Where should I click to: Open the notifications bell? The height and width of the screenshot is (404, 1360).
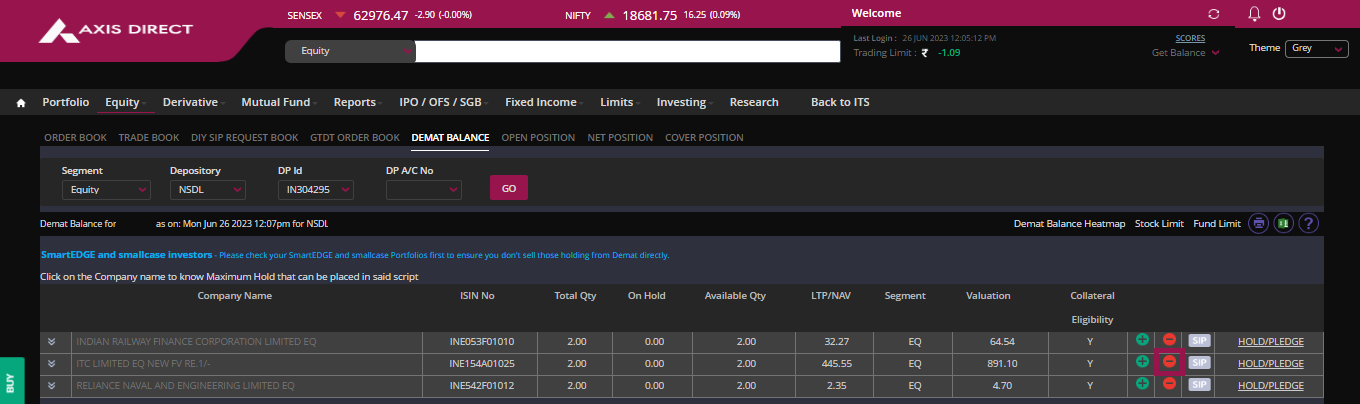(x=1254, y=14)
